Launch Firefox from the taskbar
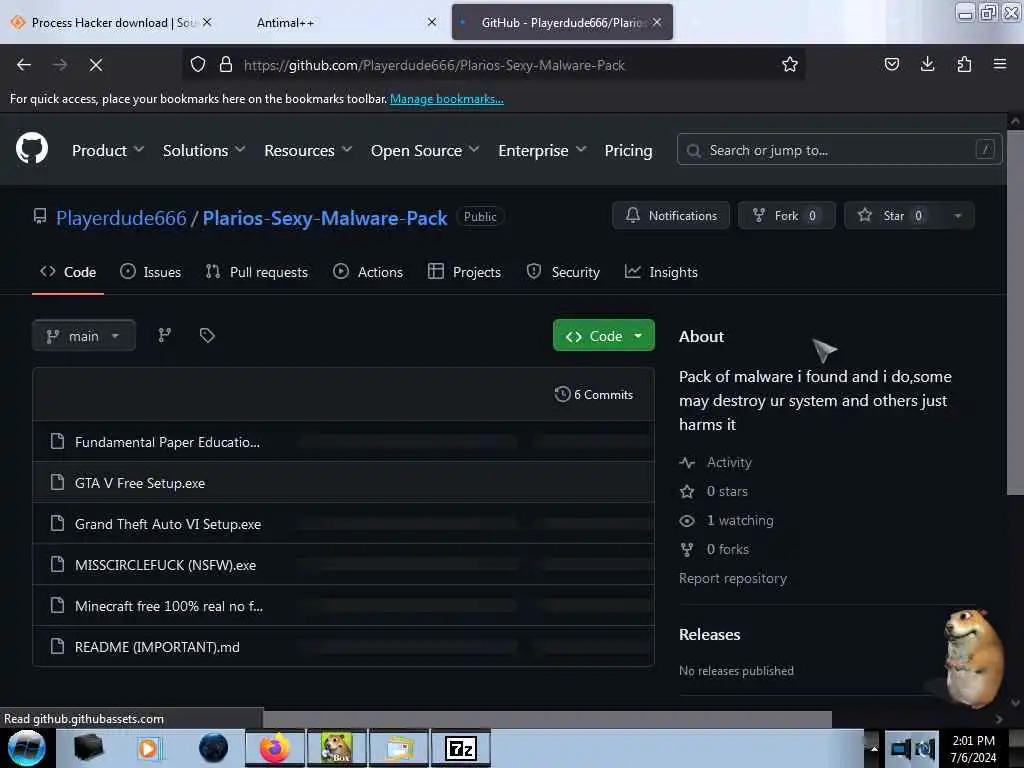 pyautogui.click(x=275, y=748)
